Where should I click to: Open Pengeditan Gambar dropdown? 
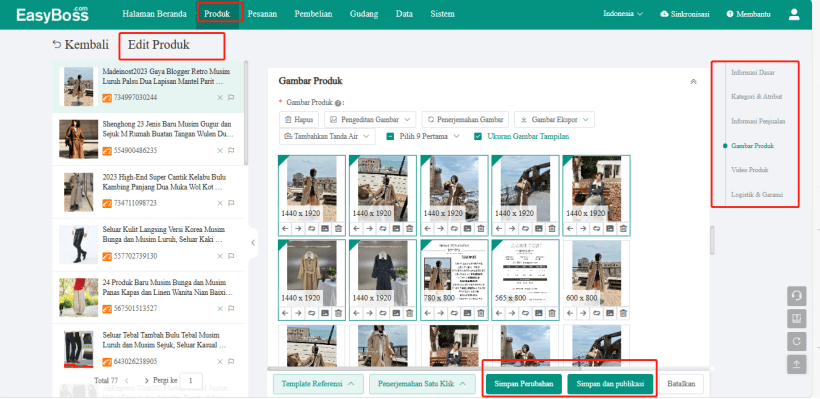370,119
